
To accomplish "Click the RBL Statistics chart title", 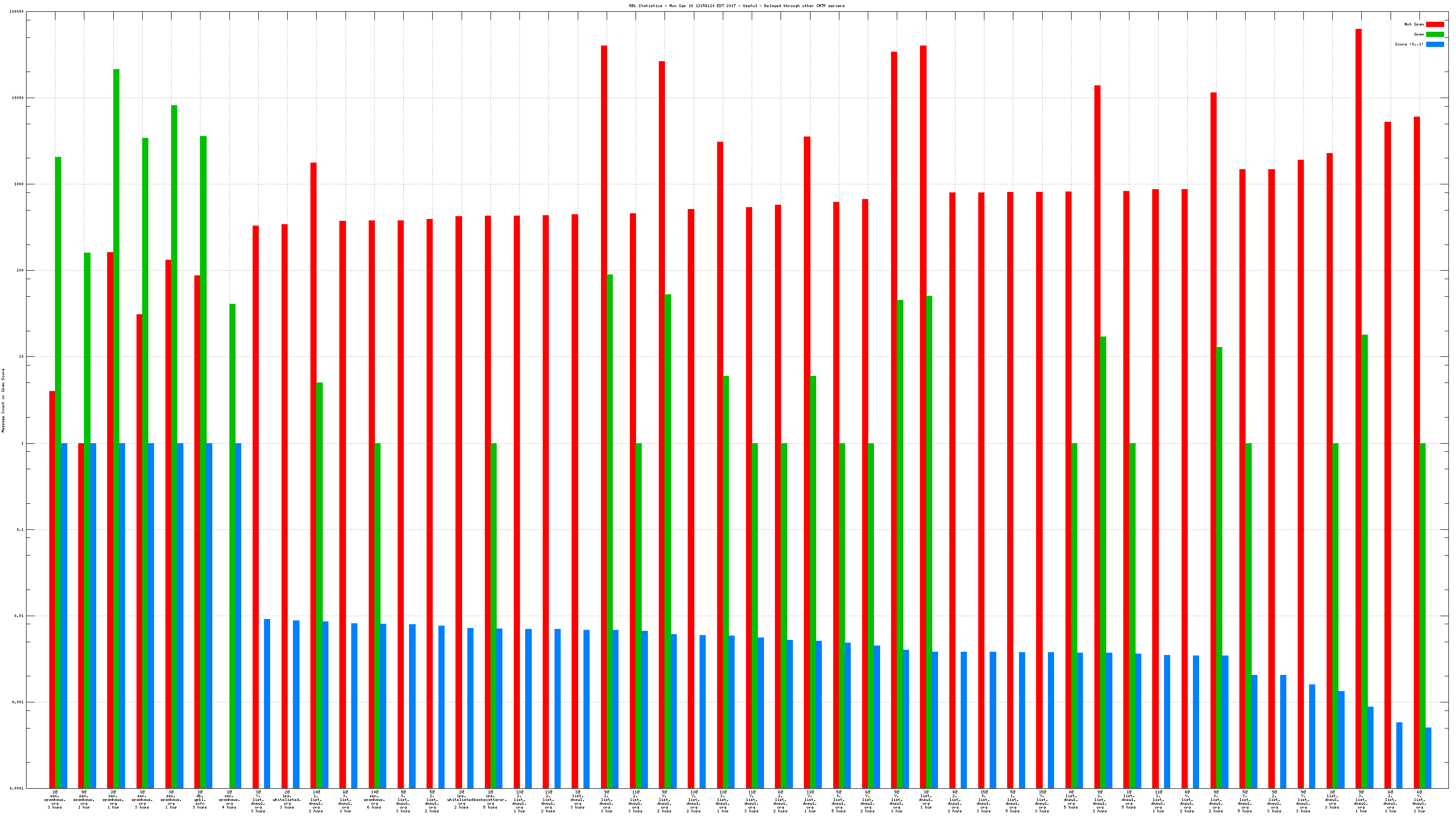I will click(x=737, y=6).
